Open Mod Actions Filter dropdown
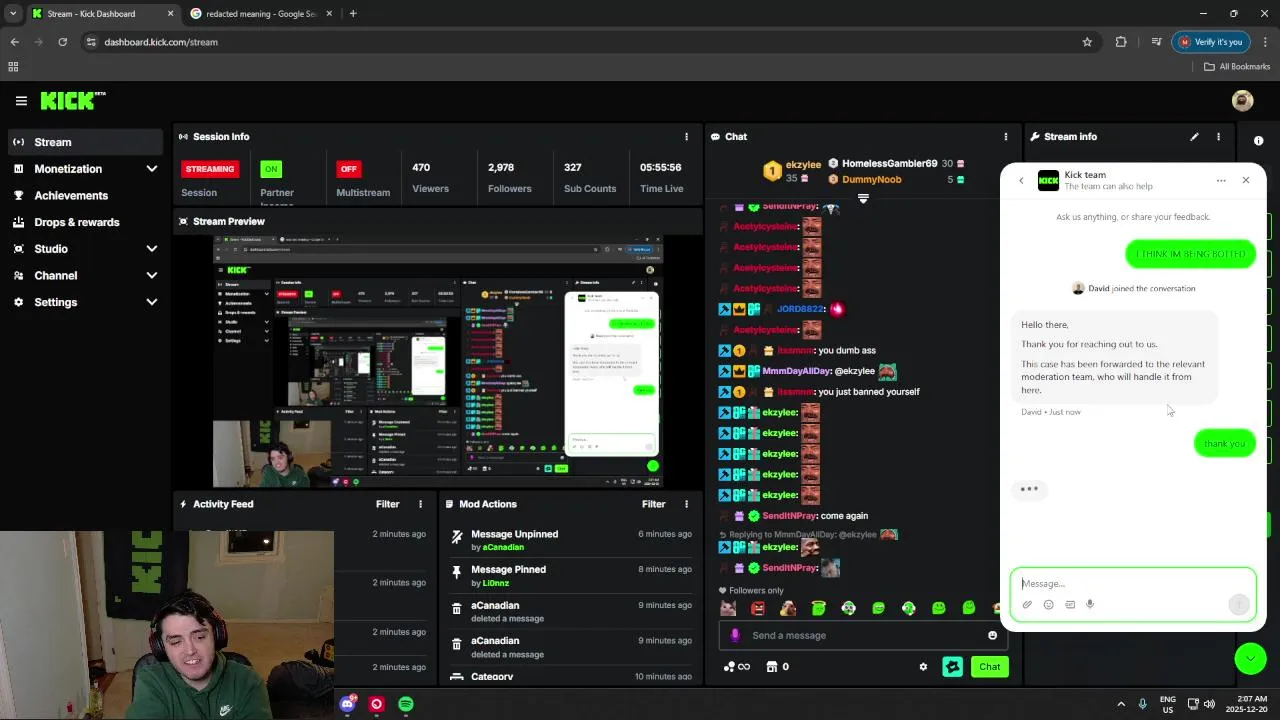This screenshot has width=1280, height=720. pos(653,504)
